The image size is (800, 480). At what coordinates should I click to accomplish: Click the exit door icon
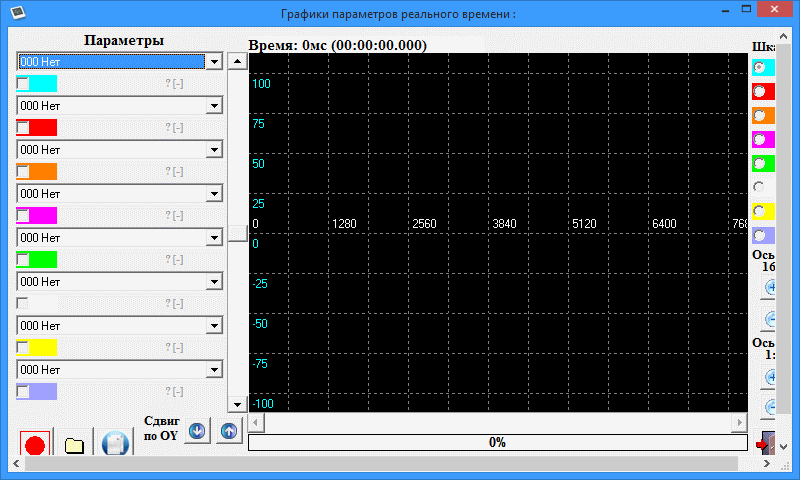(765, 443)
